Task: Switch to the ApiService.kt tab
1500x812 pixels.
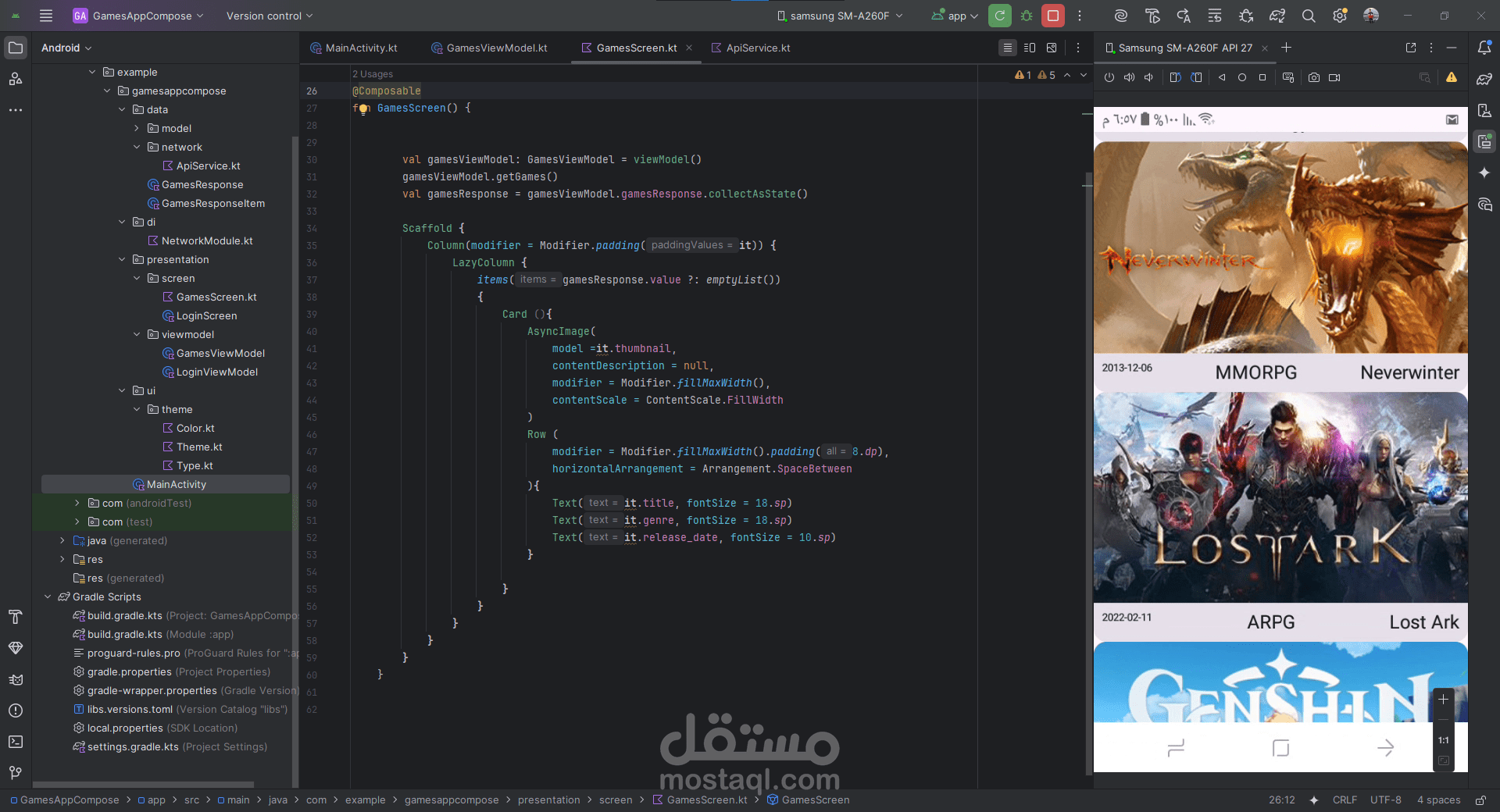Action: (x=752, y=48)
